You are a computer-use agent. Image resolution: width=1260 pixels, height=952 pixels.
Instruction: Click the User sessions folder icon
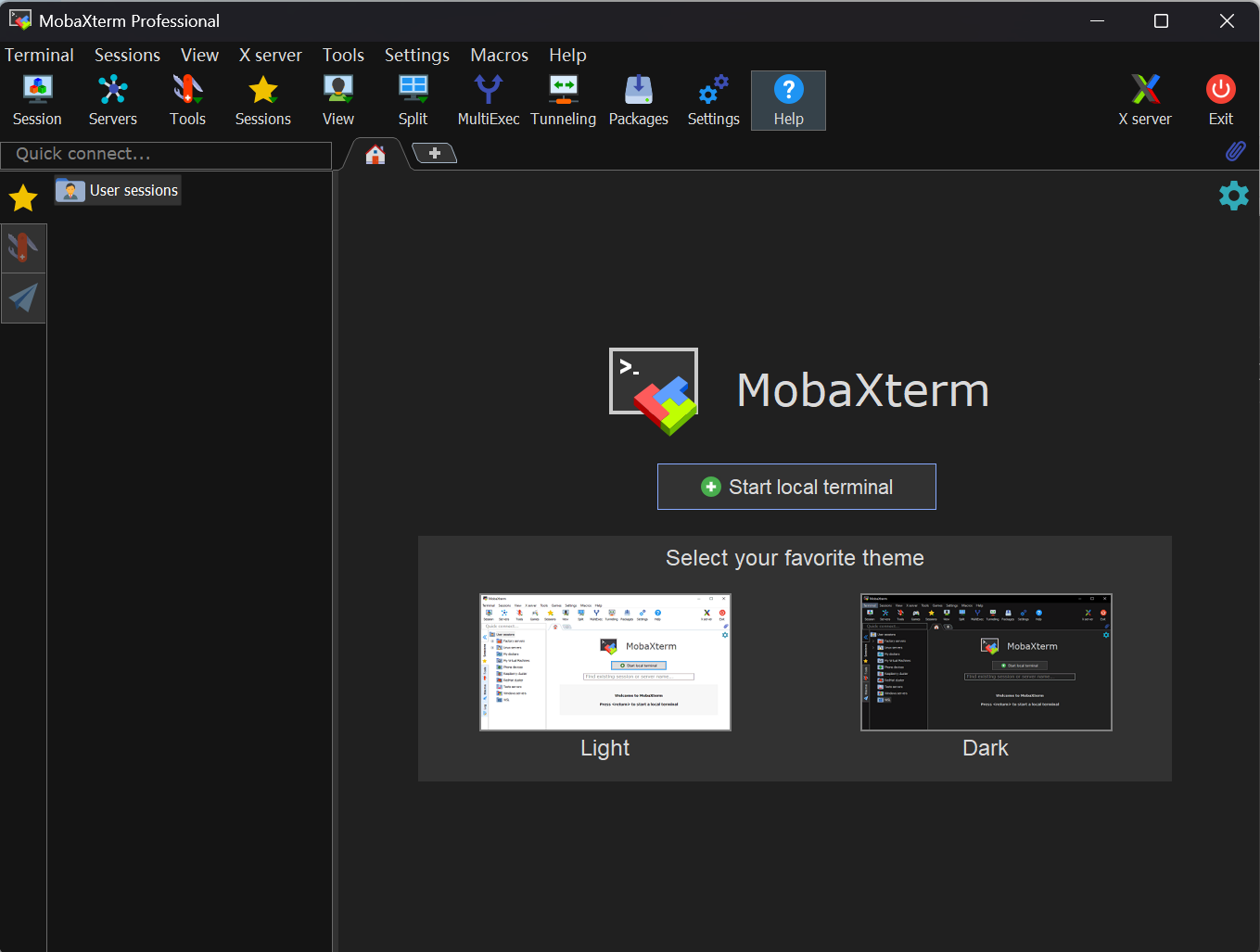(x=70, y=190)
